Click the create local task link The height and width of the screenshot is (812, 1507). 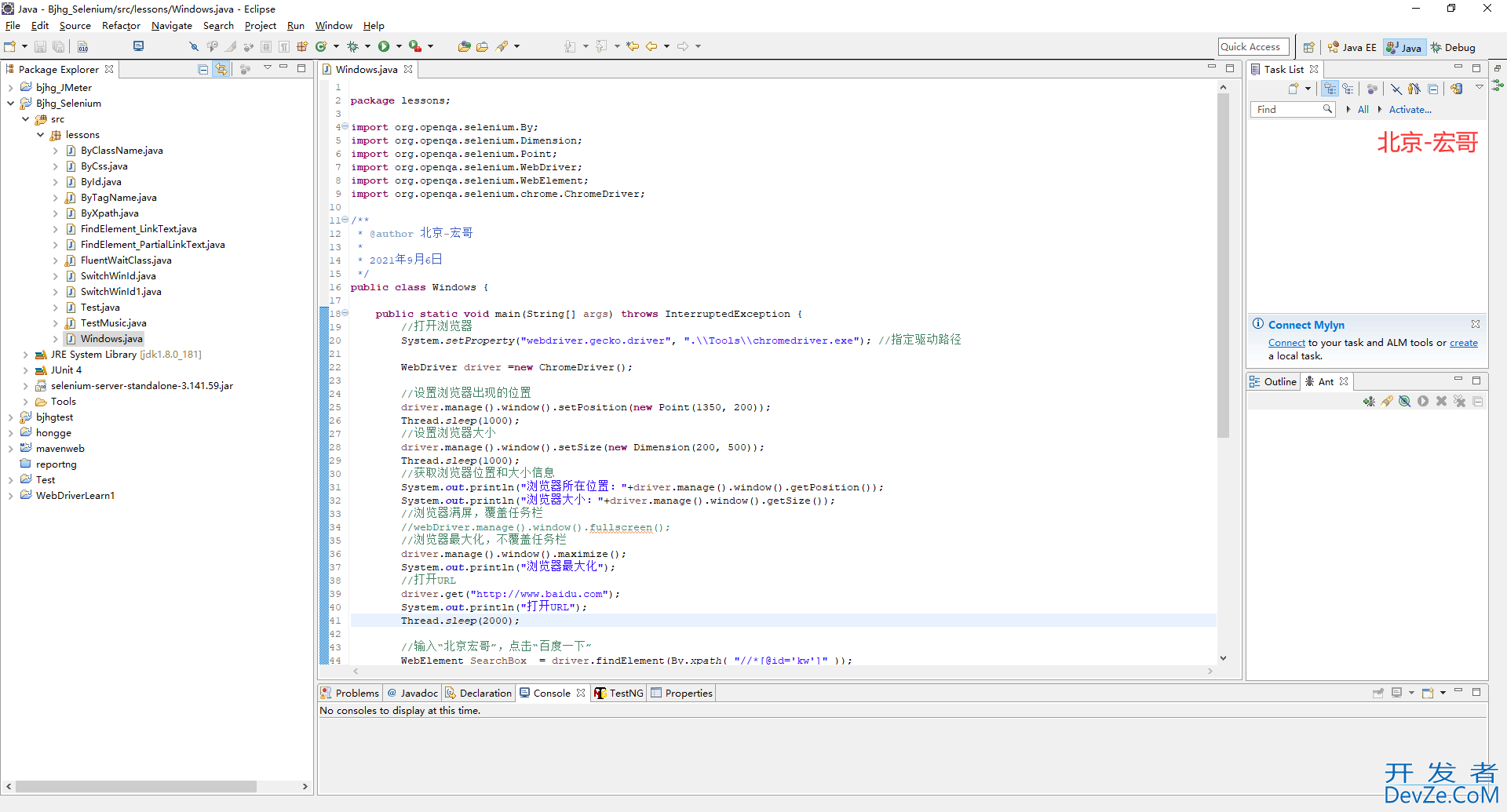coord(1463,343)
